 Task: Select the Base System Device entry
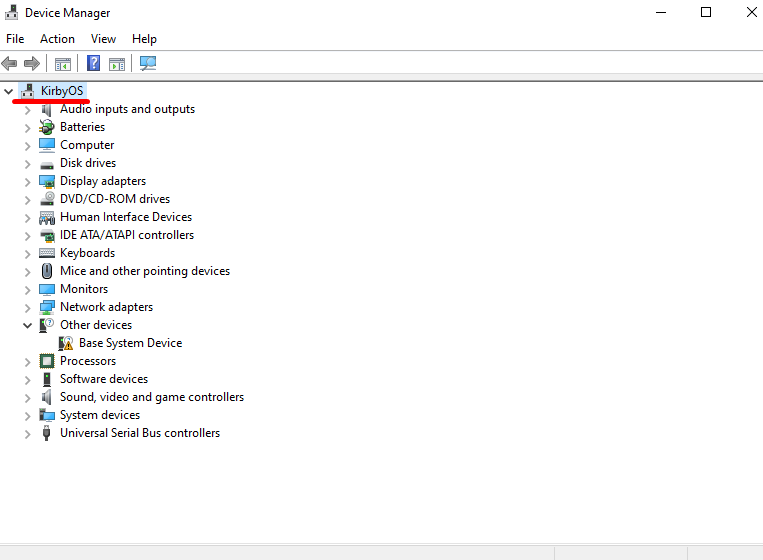(x=130, y=343)
